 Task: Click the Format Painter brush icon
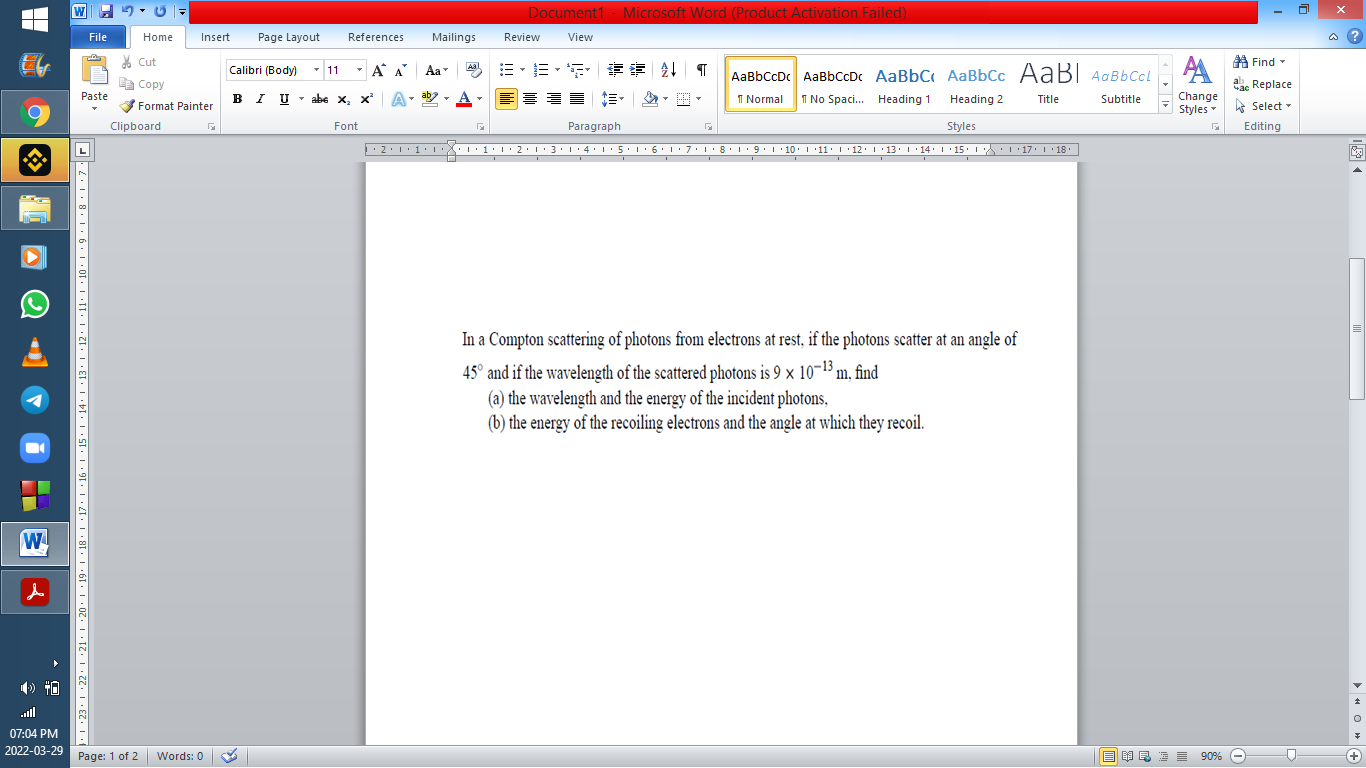127,106
